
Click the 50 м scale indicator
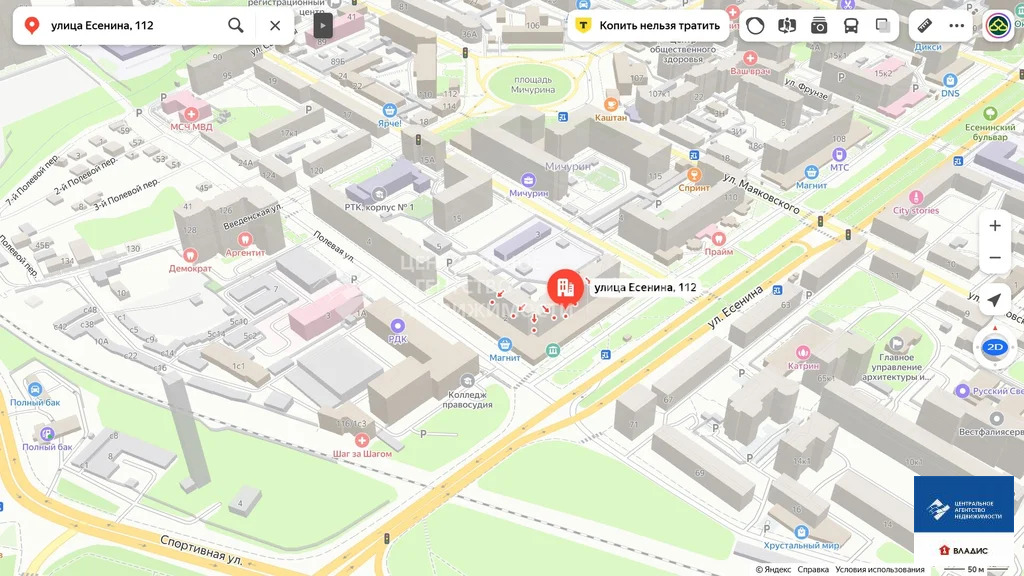point(974,569)
